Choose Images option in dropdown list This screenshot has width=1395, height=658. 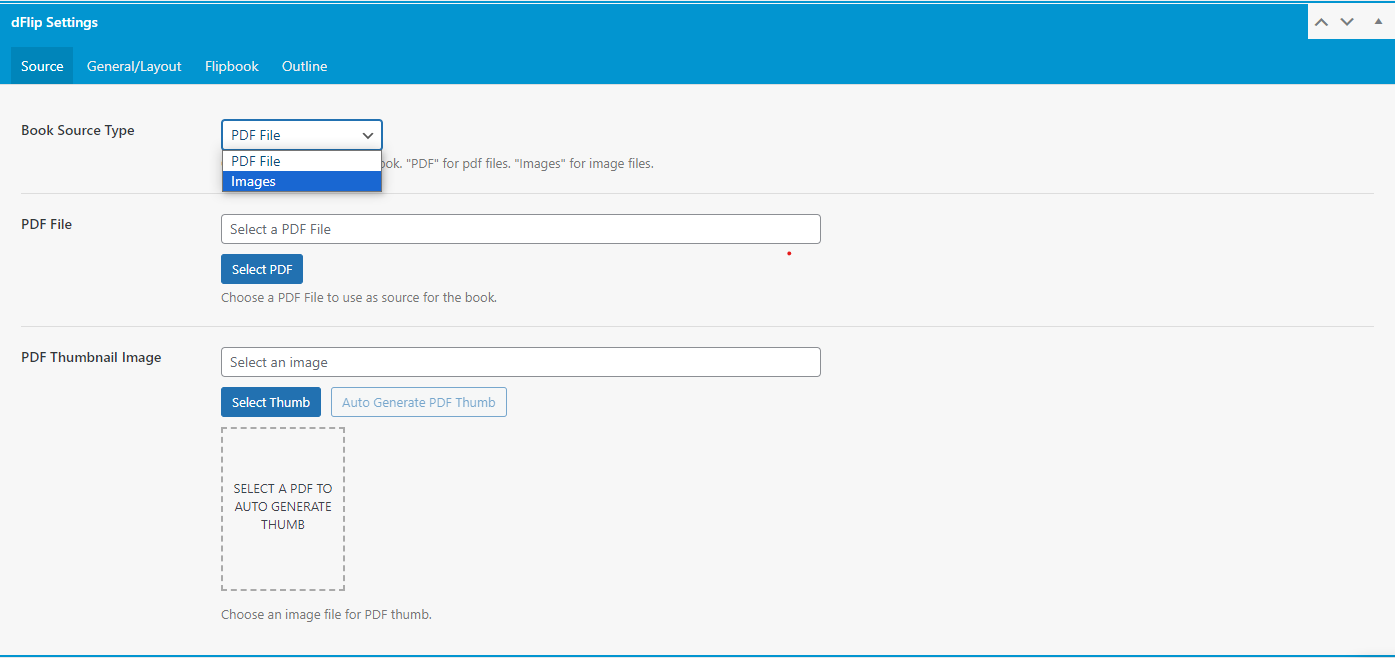pyautogui.click(x=301, y=181)
